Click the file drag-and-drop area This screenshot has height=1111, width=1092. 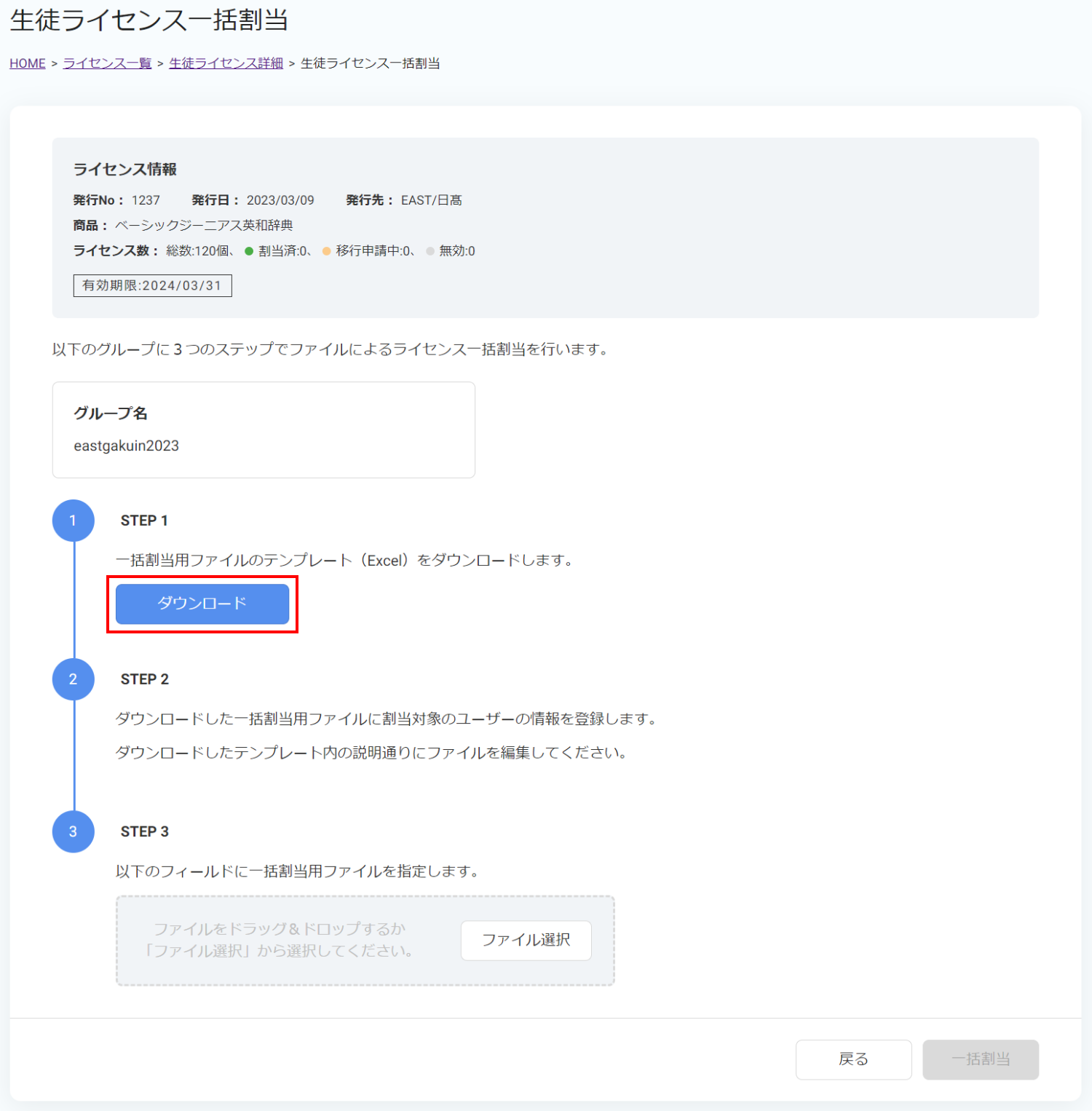(365, 941)
